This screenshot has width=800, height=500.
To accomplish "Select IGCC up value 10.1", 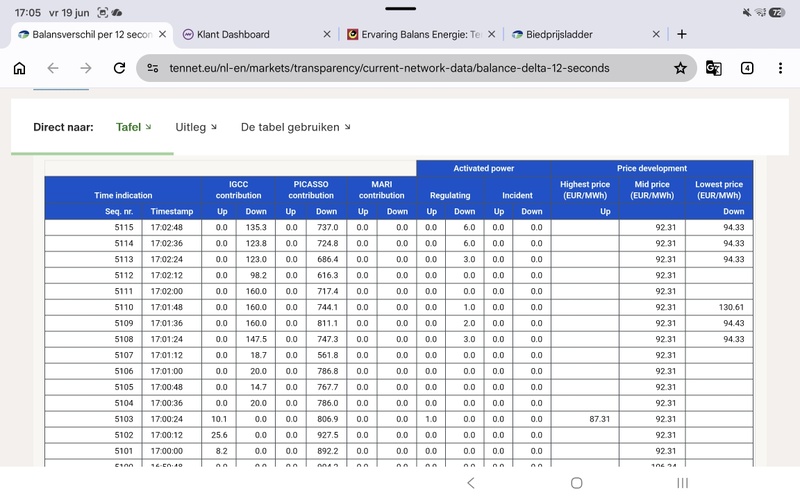I will pos(219,419).
